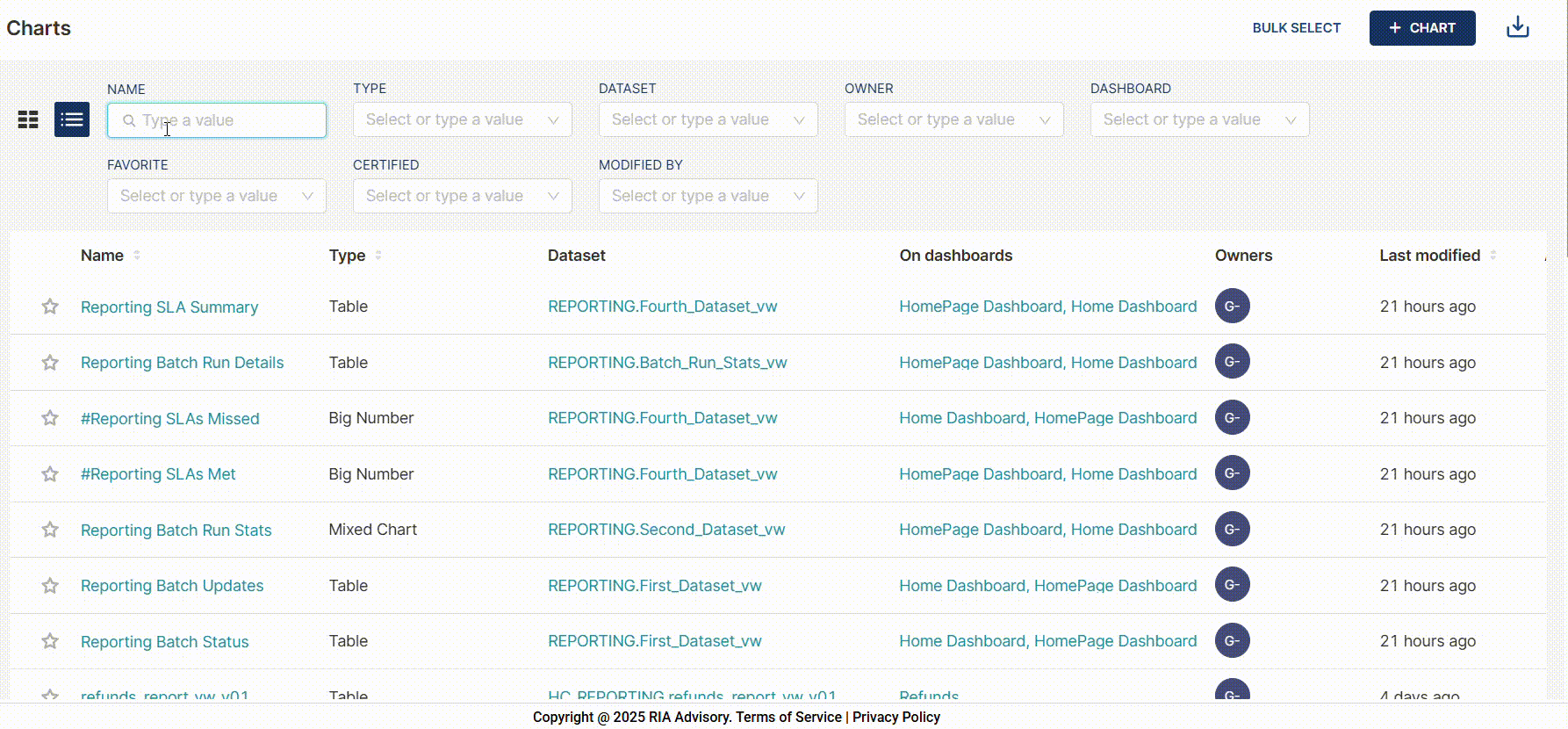The height and width of the screenshot is (729, 1568).
Task: Click owner avatar for Reporting Batch Status
Action: pyautogui.click(x=1232, y=641)
